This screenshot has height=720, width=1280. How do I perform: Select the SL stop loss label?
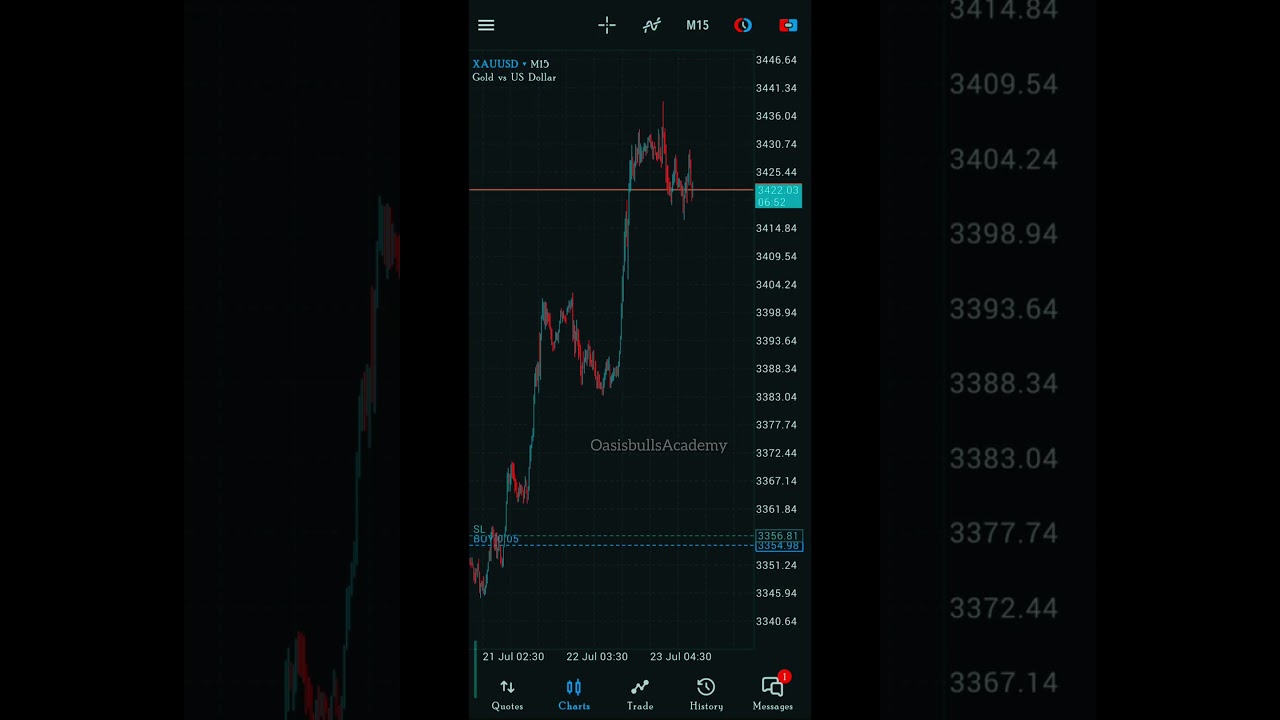[x=479, y=529]
